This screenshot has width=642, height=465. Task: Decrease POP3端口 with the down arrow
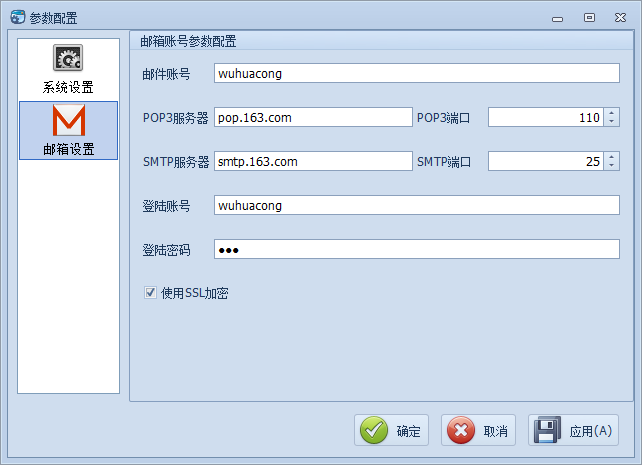point(611,122)
